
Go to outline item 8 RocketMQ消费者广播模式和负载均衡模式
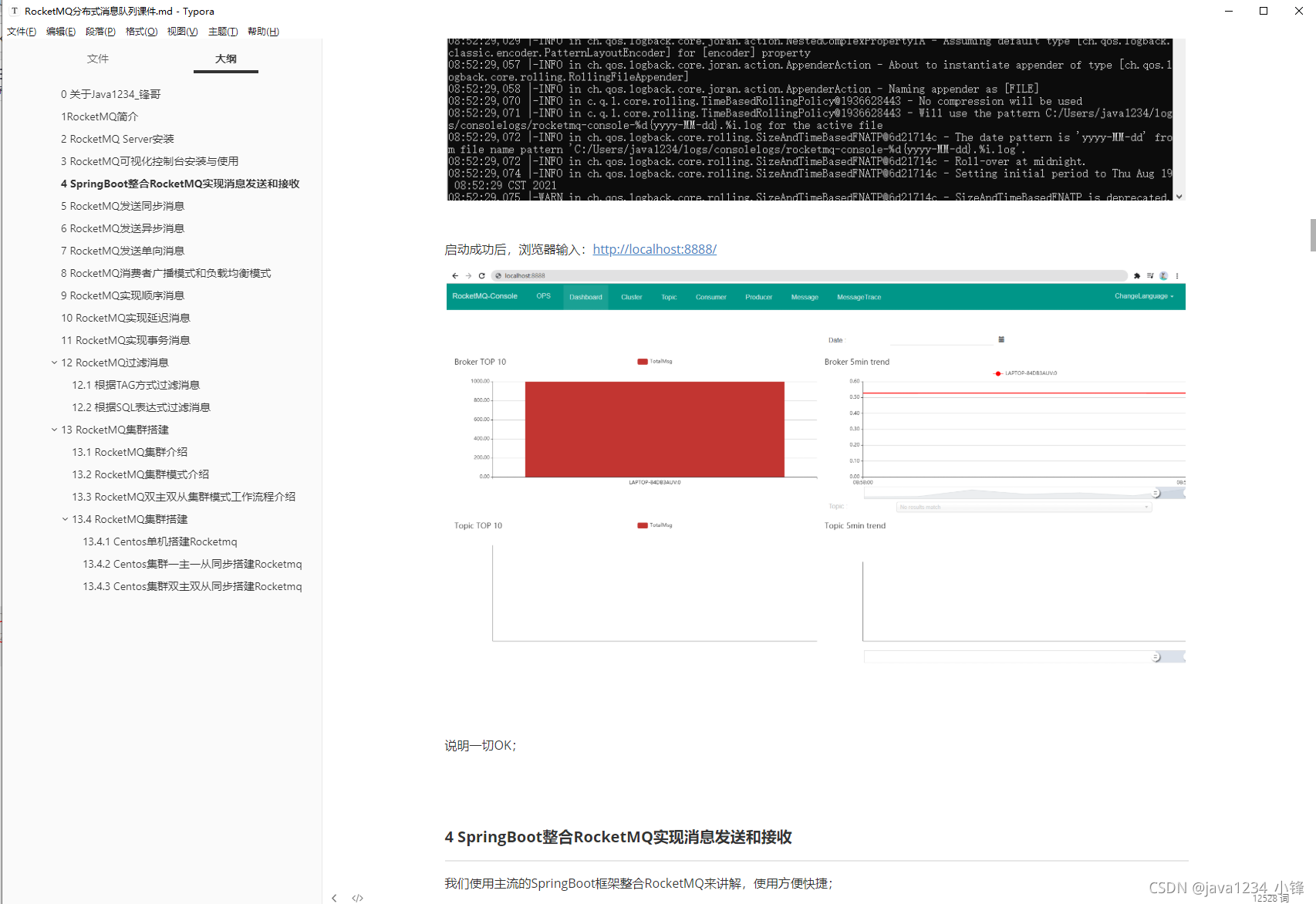(166, 273)
